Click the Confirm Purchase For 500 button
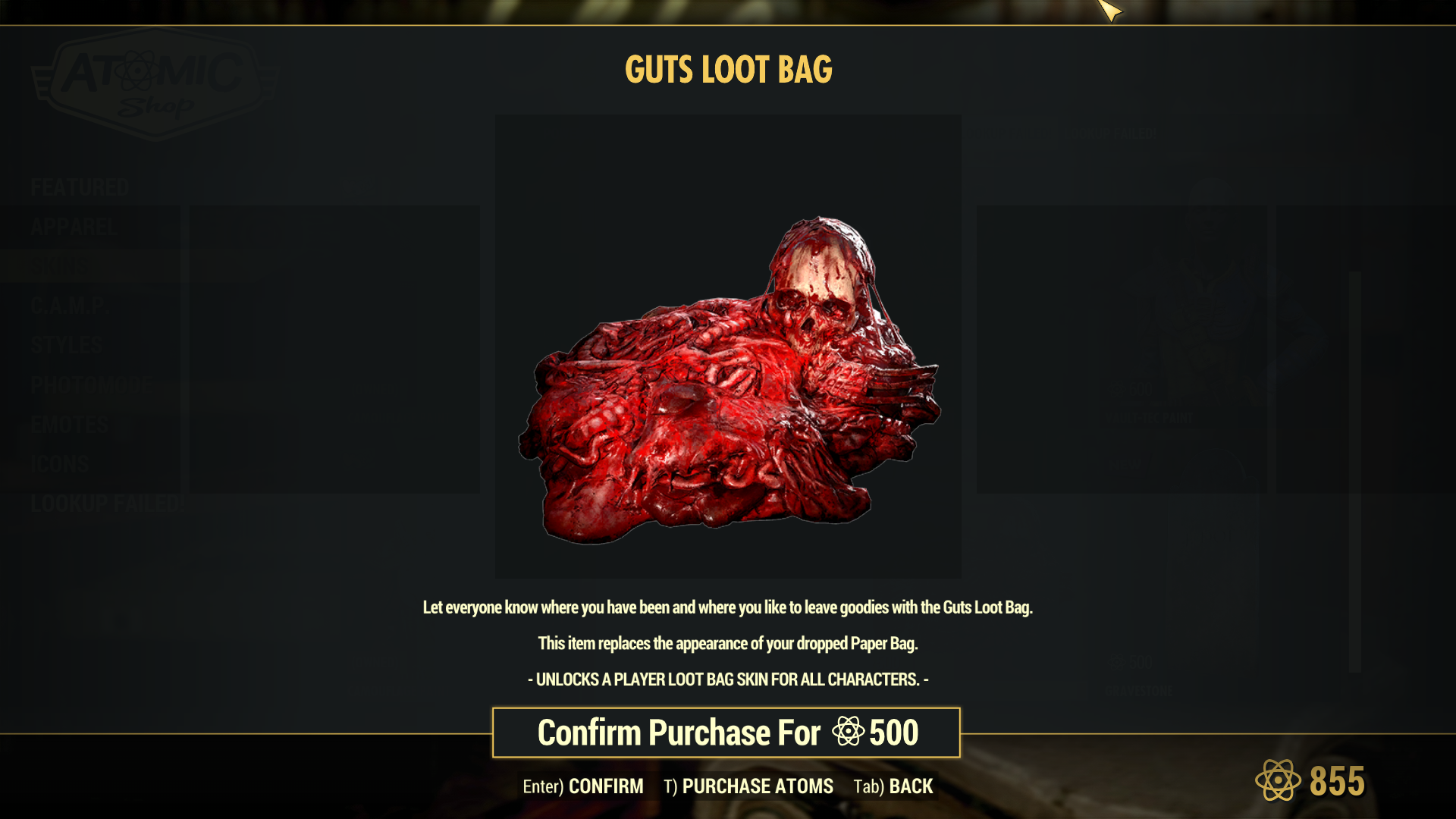The image size is (1456, 819). 726,733
